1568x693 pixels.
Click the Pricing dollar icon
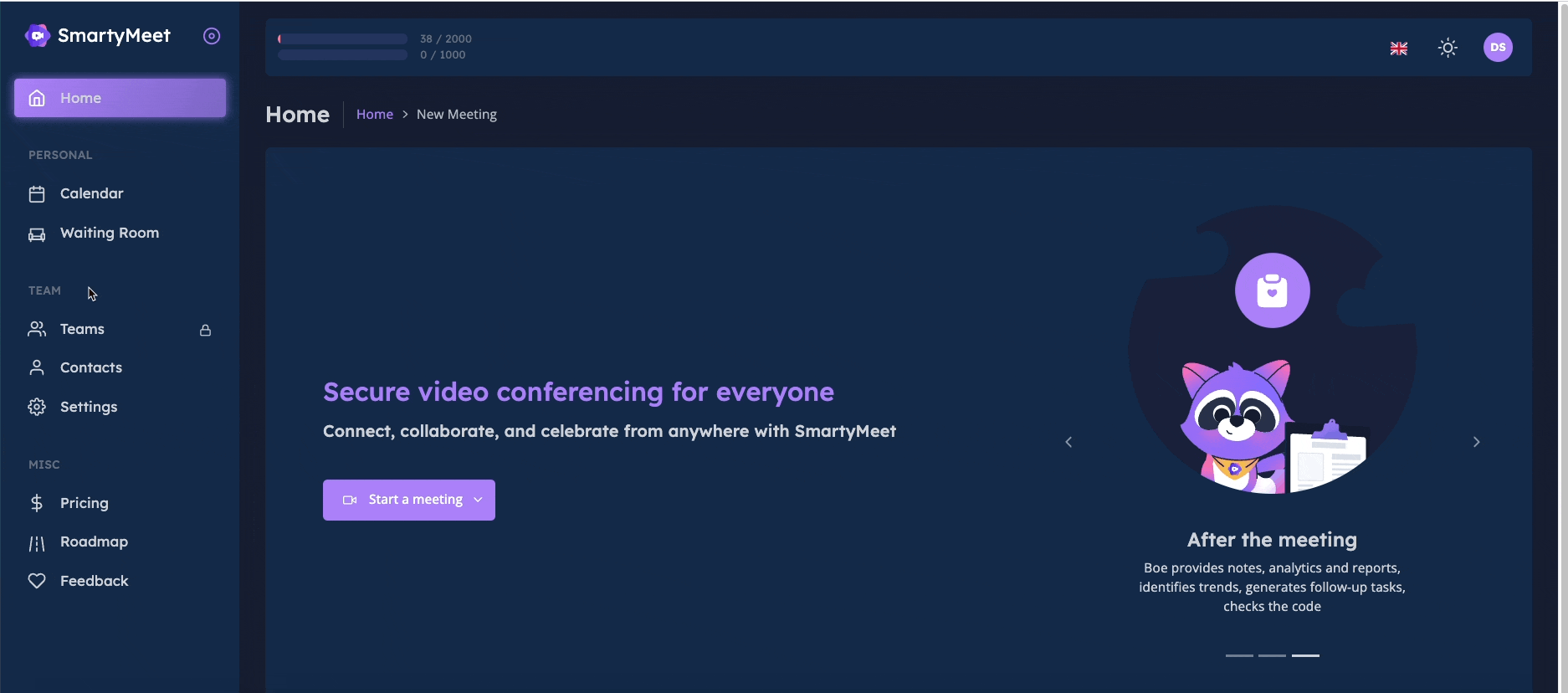pyautogui.click(x=37, y=503)
